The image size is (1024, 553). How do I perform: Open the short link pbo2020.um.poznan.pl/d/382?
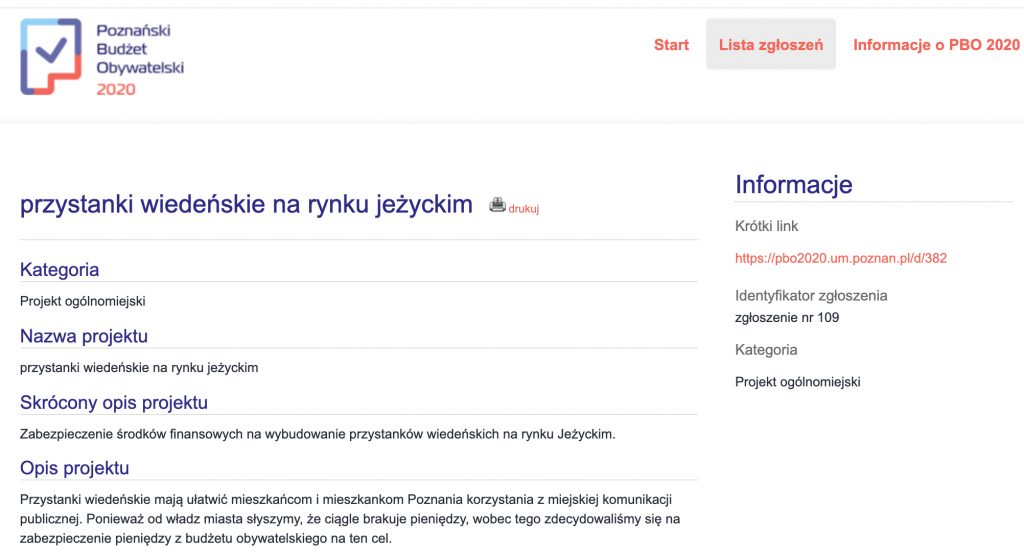(840, 258)
